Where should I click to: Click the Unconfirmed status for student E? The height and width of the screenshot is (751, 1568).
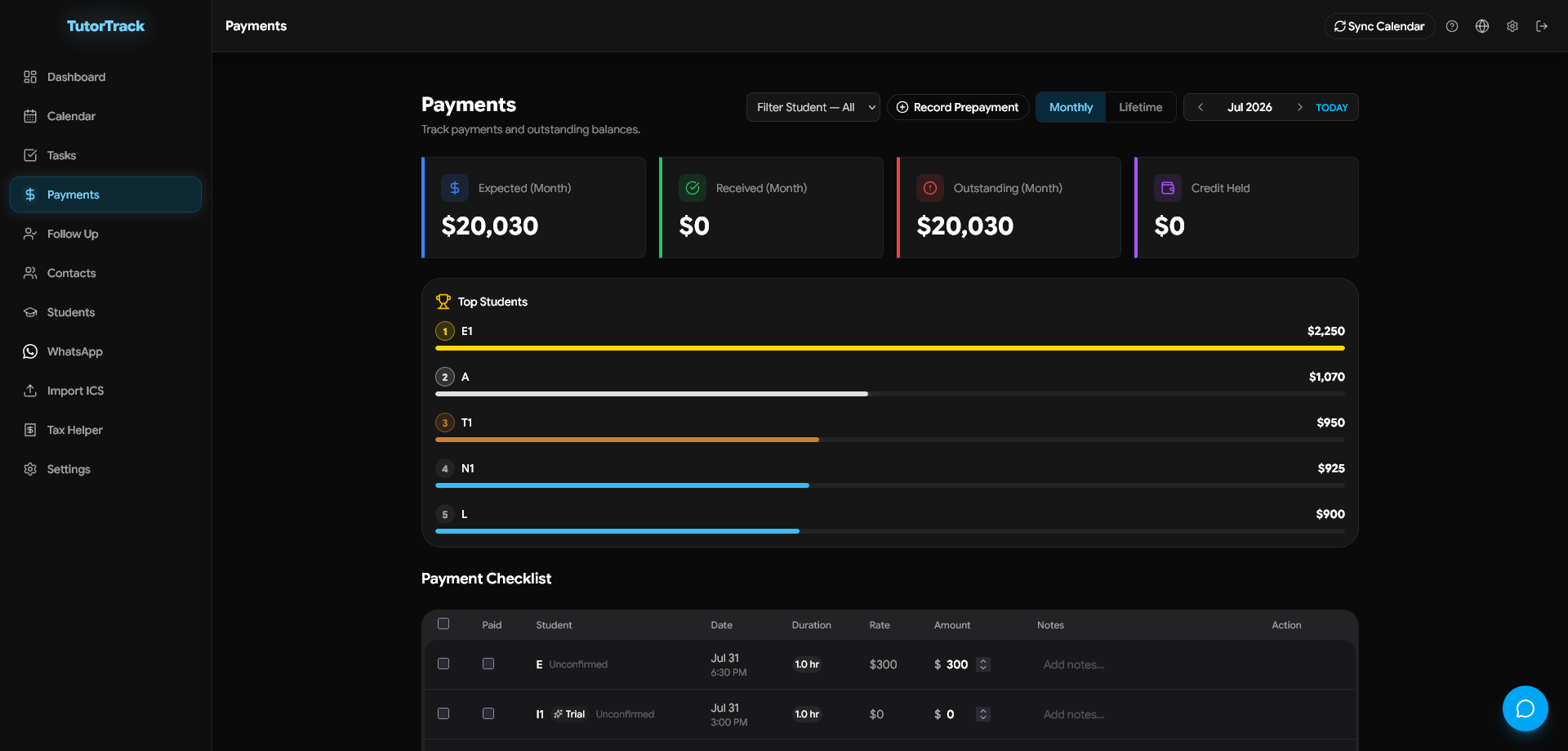[578, 664]
